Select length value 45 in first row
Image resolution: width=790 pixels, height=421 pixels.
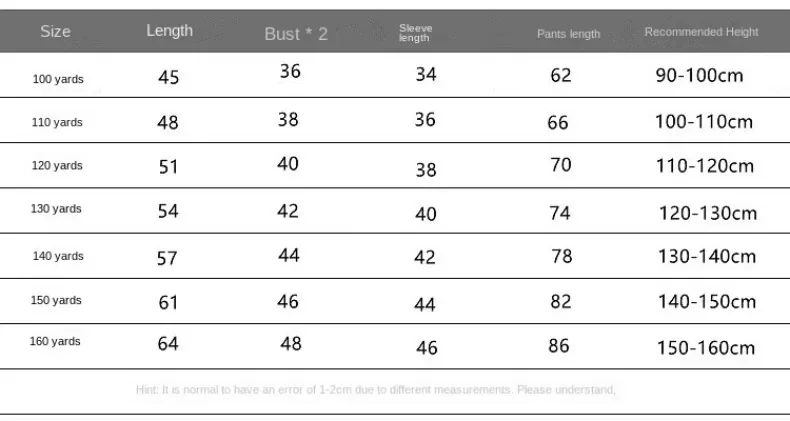click(168, 77)
